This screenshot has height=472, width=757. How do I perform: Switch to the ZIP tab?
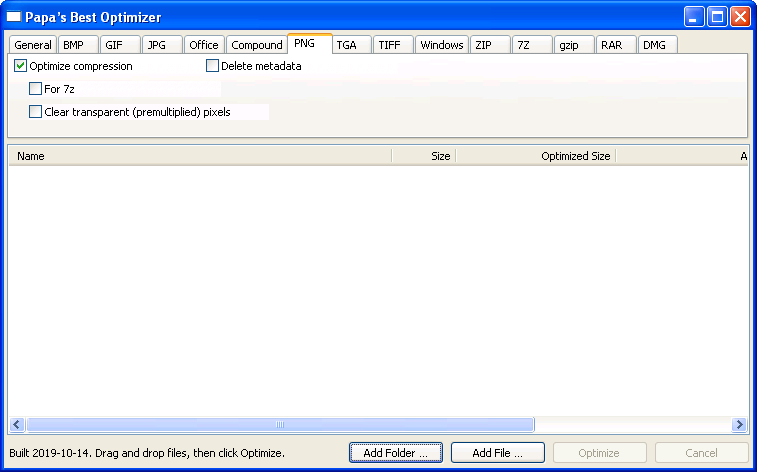point(483,45)
